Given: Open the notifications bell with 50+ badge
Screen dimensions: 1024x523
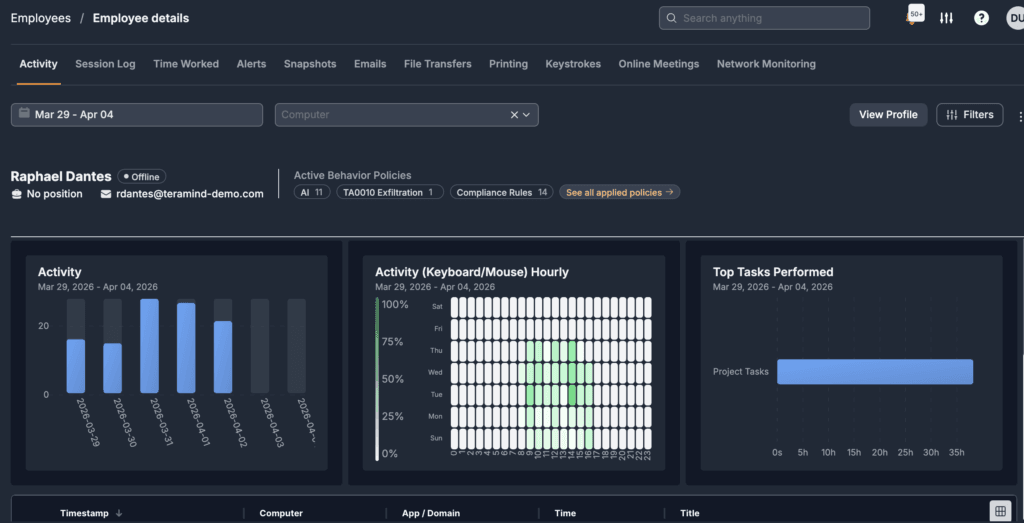Looking at the screenshot, I should [x=915, y=16].
